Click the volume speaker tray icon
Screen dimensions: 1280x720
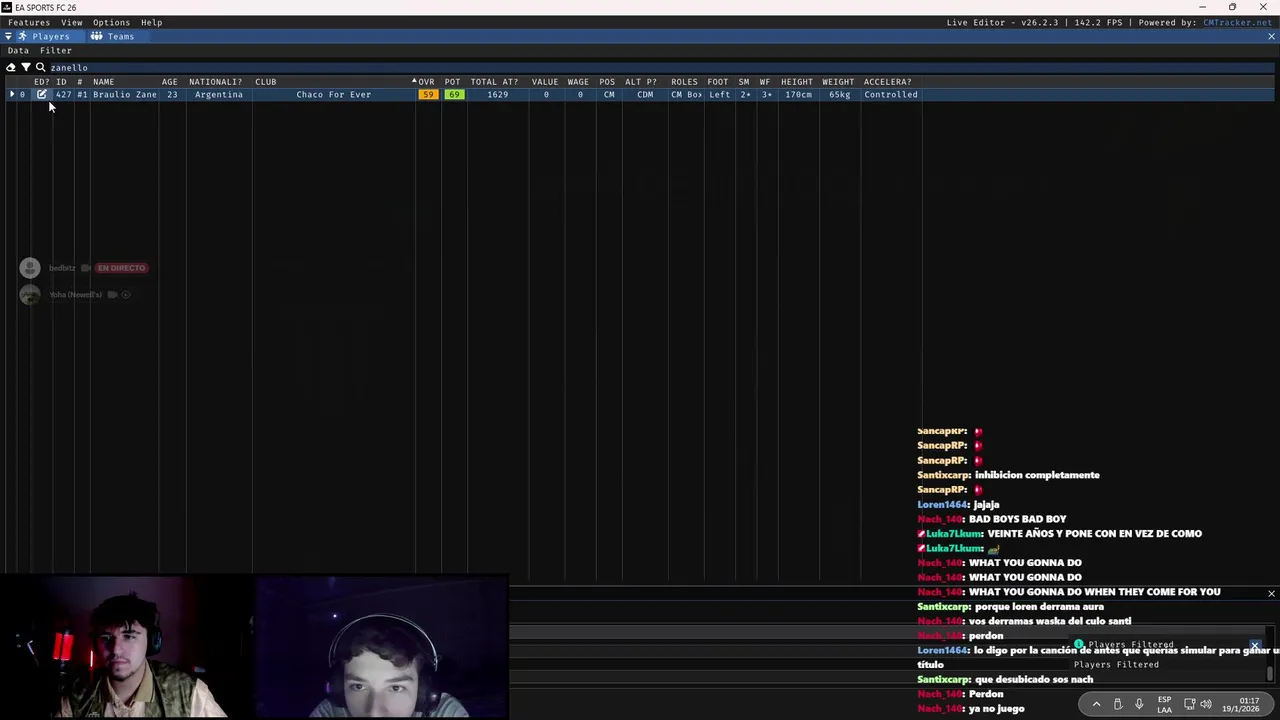pos(1206,704)
